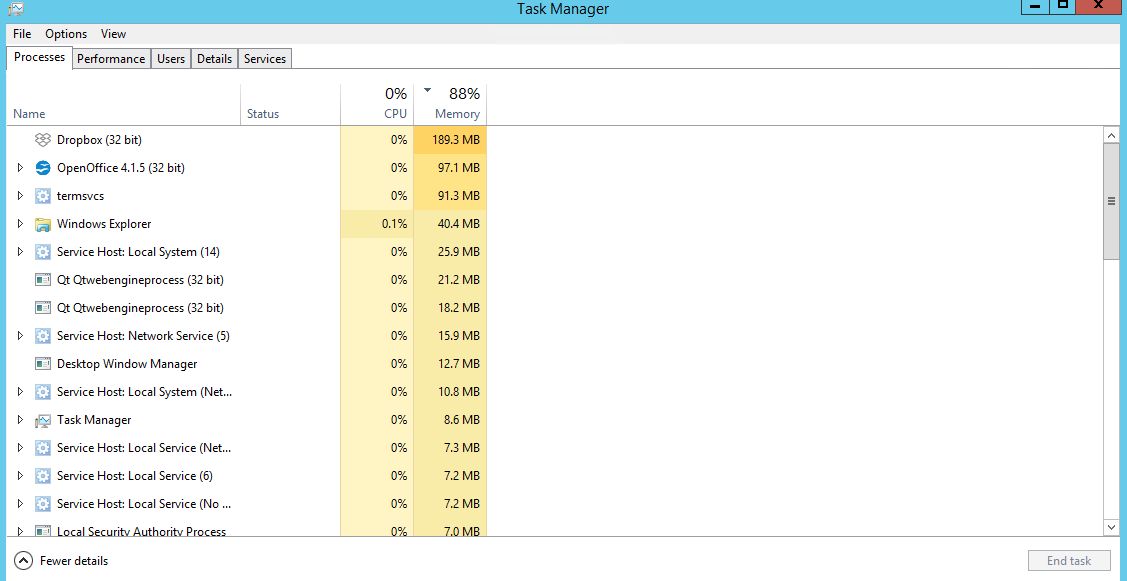Switch to the Details tab
The image size is (1127, 581).
point(214,59)
